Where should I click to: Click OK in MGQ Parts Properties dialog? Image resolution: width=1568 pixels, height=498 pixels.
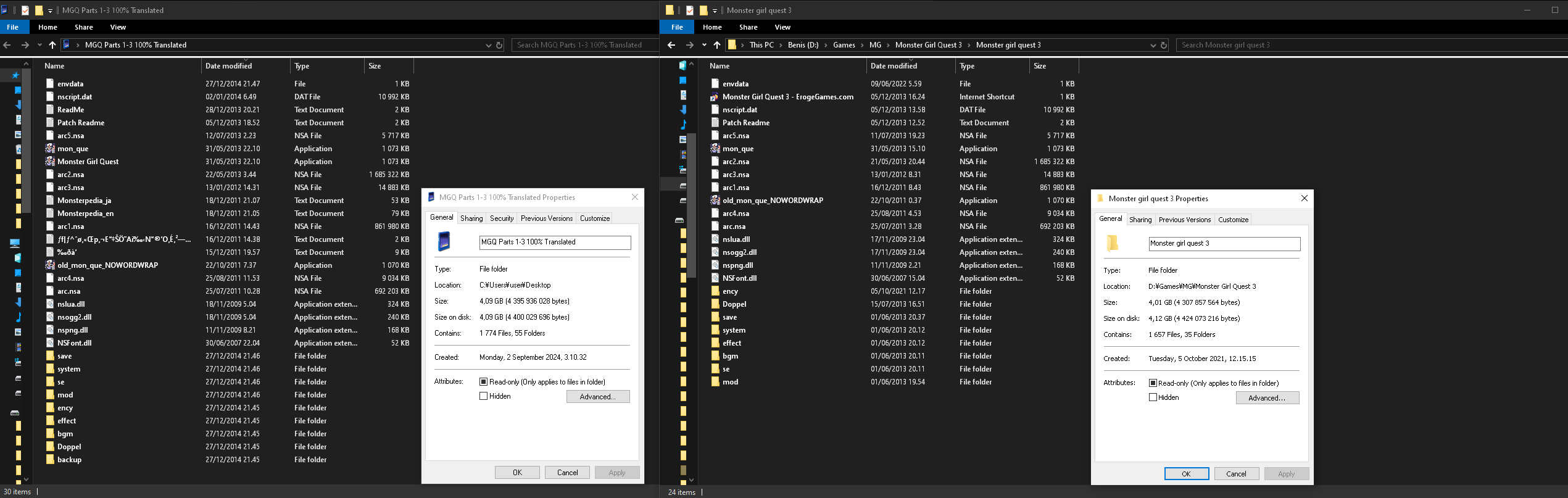tap(517, 473)
